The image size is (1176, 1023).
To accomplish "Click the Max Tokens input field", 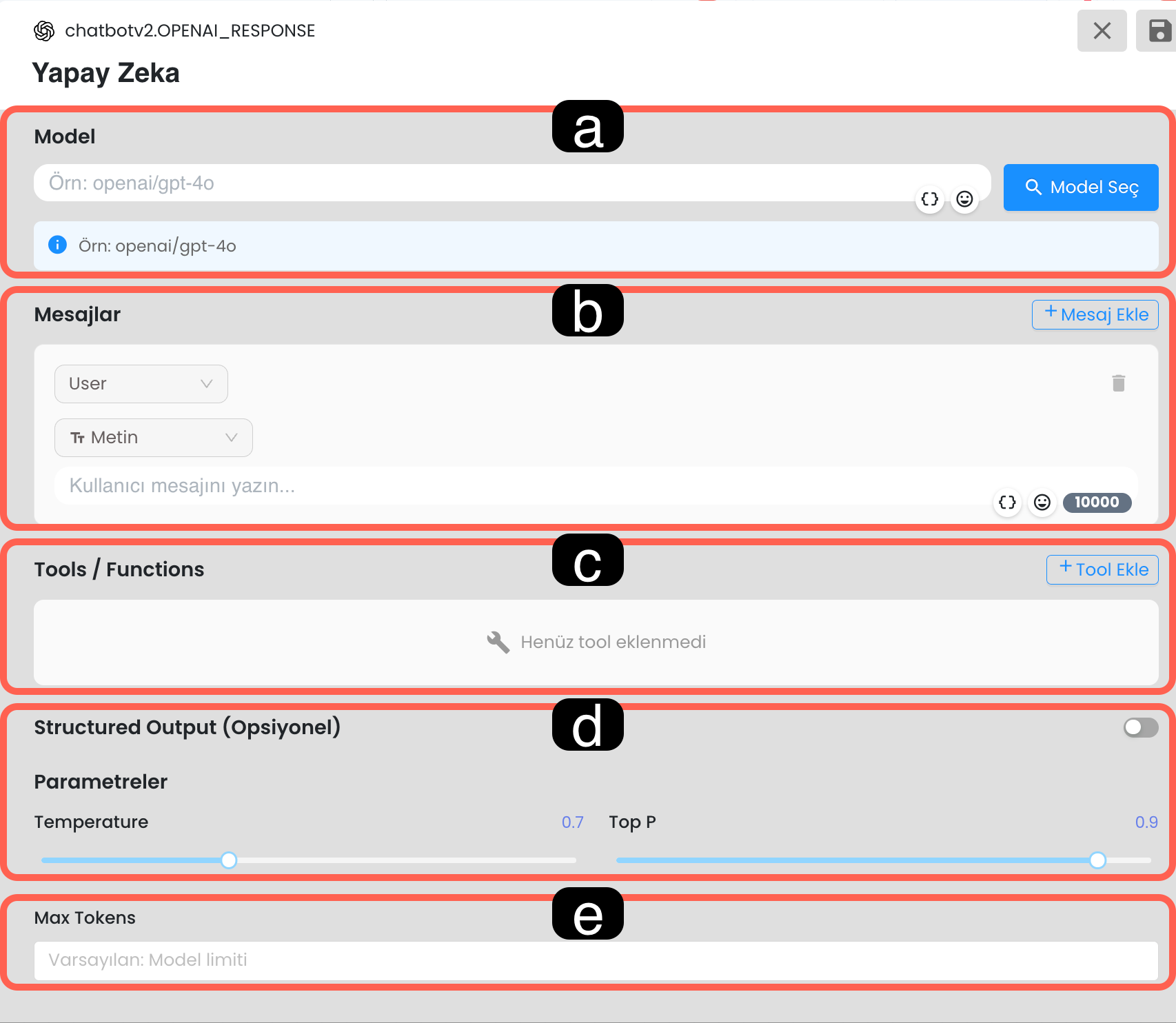I will click(596, 960).
